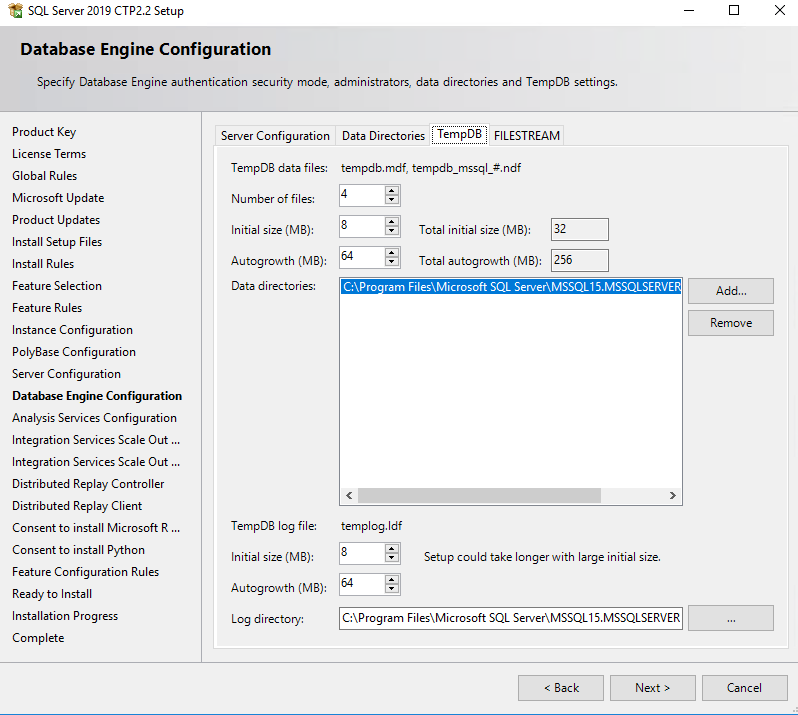Select Database Engine Configuration step in sidebar
The width and height of the screenshot is (798, 715).
click(97, 396)
